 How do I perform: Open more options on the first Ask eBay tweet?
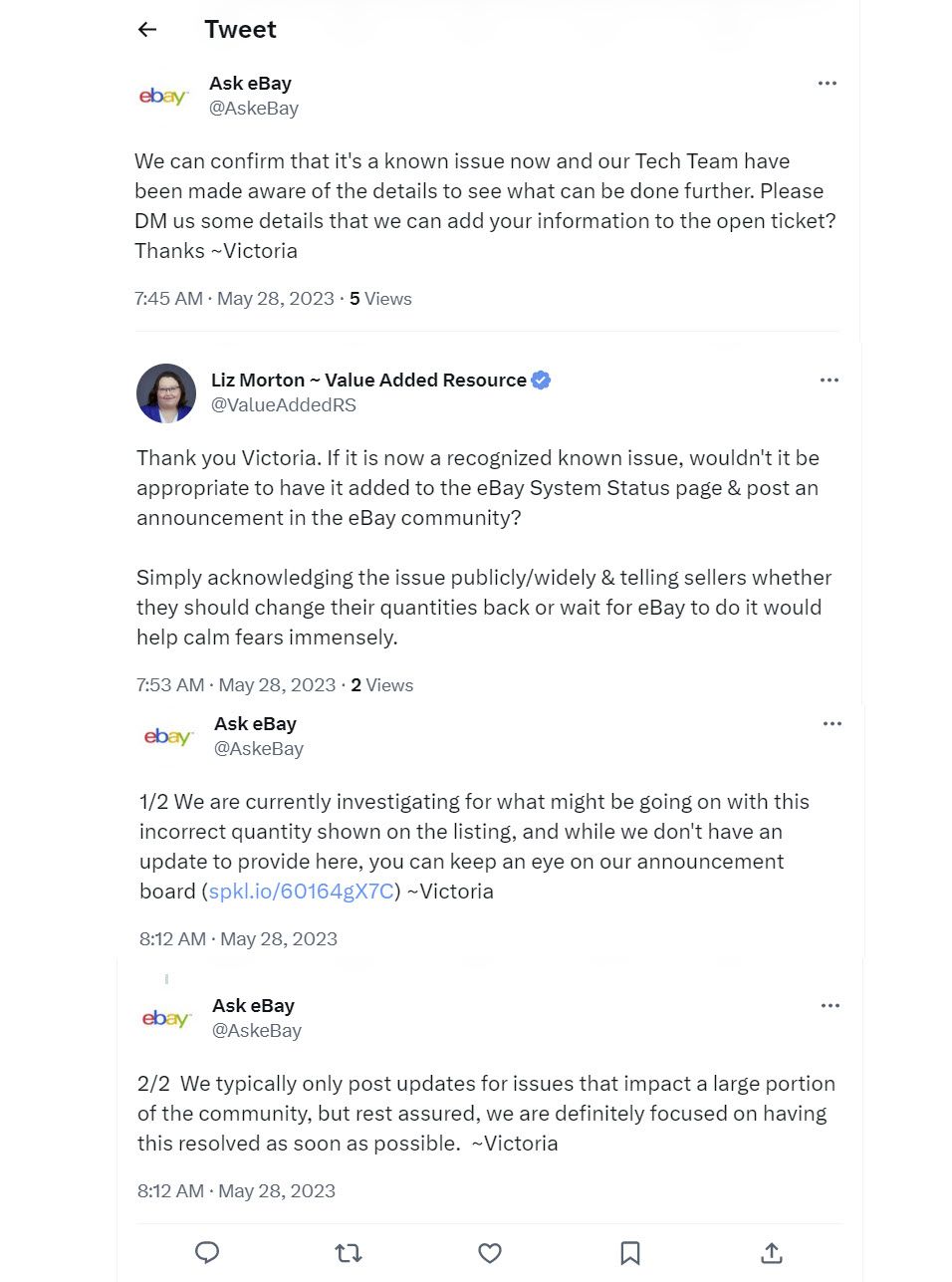828,83
